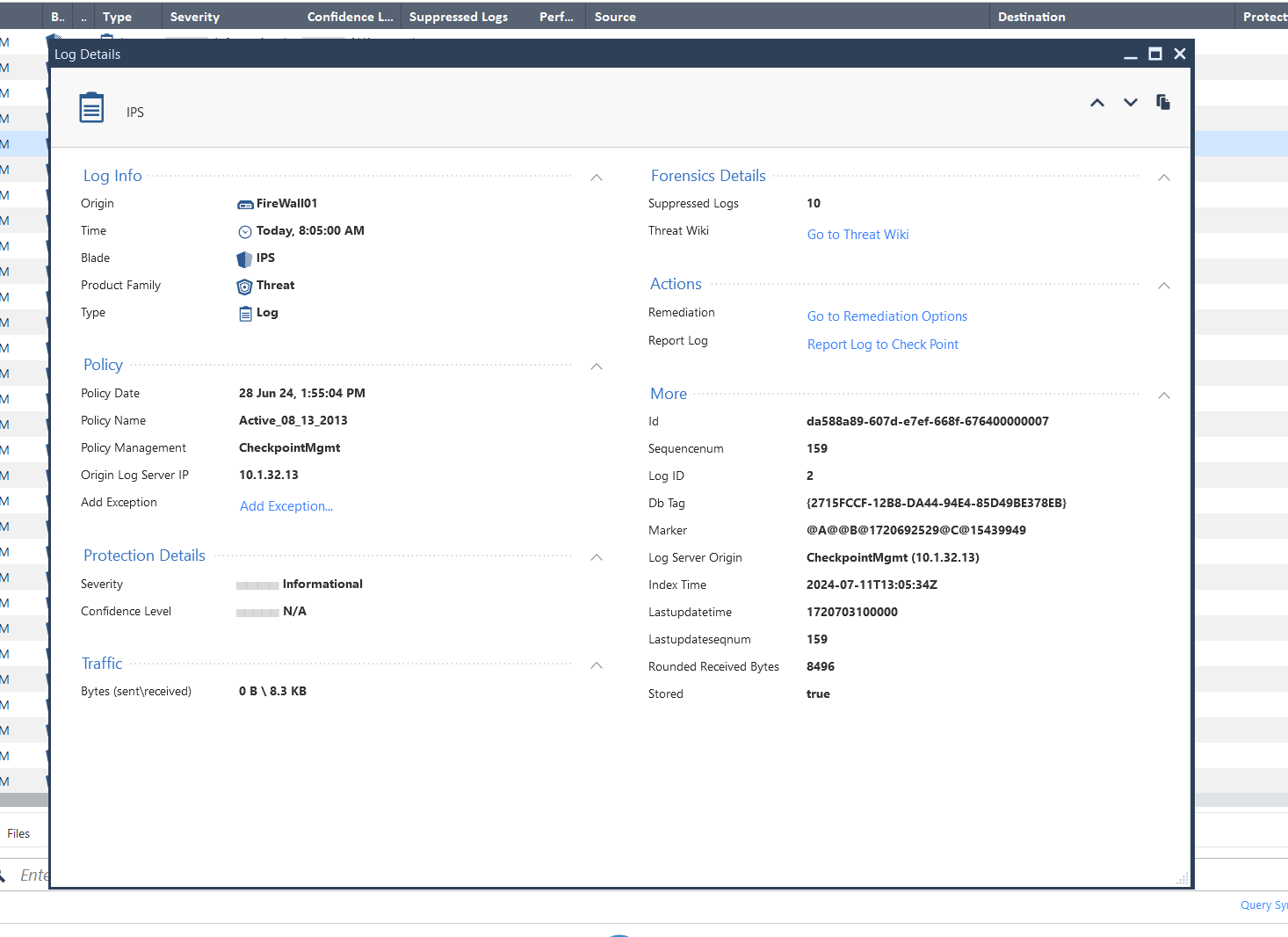The width and height of the screenshot is (1288, 937).
Task: Click Report Log to Check Point link
Action: pos(883,345)
